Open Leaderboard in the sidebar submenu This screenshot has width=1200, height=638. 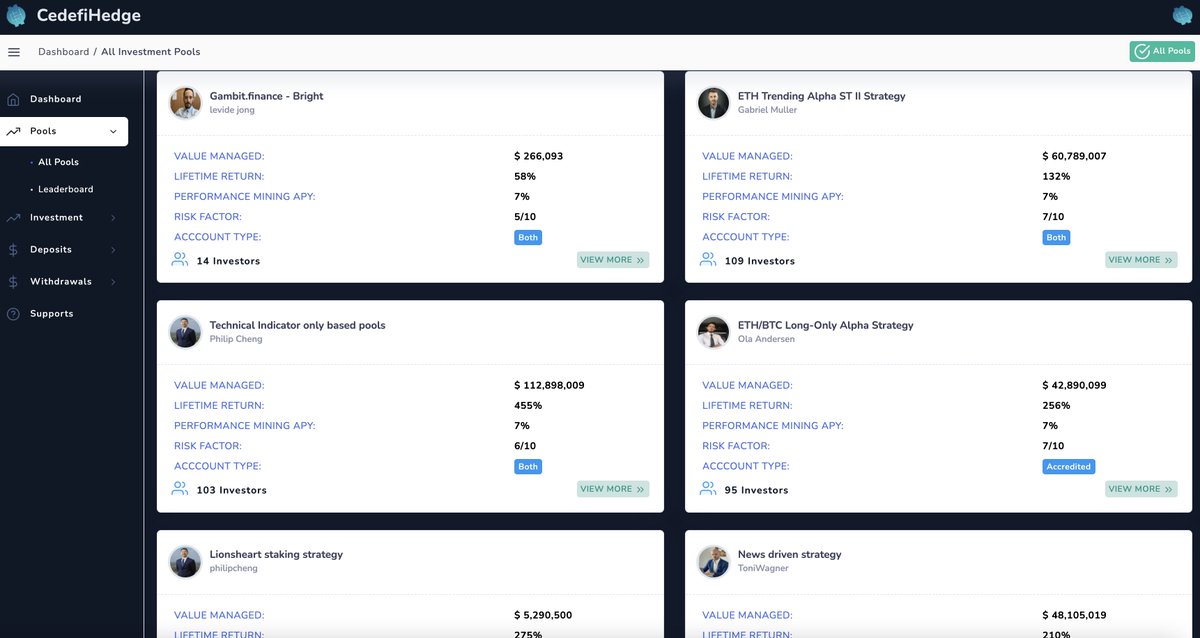[66, 189]
